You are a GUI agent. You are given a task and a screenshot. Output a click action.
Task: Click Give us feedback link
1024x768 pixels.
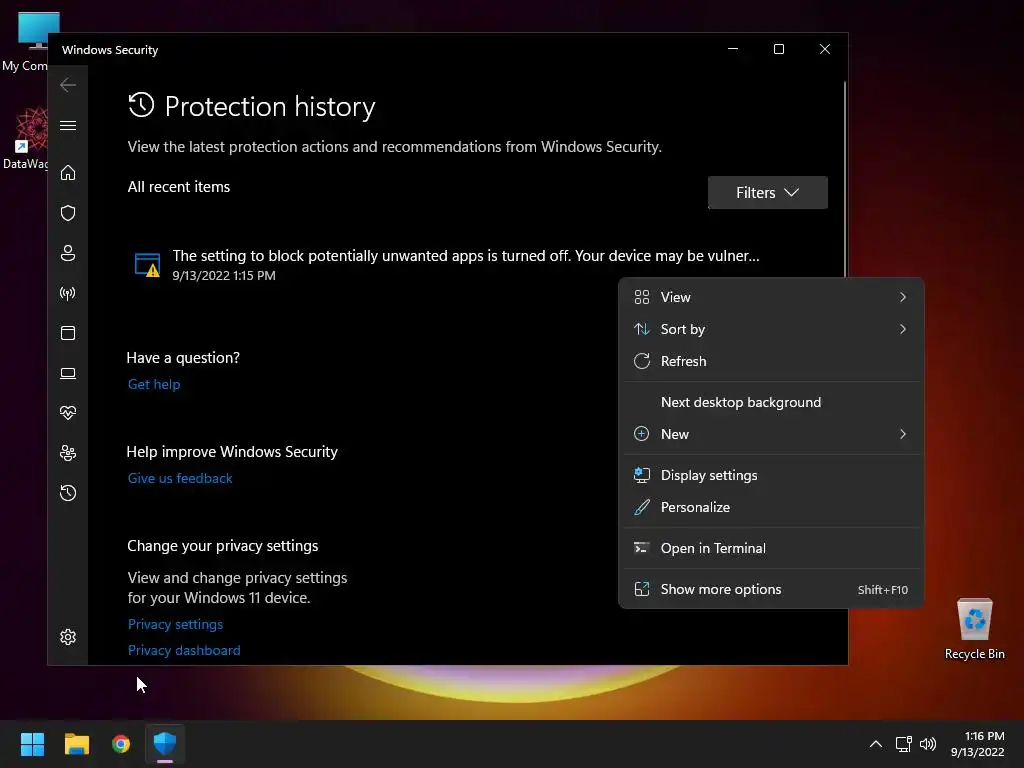180,479
